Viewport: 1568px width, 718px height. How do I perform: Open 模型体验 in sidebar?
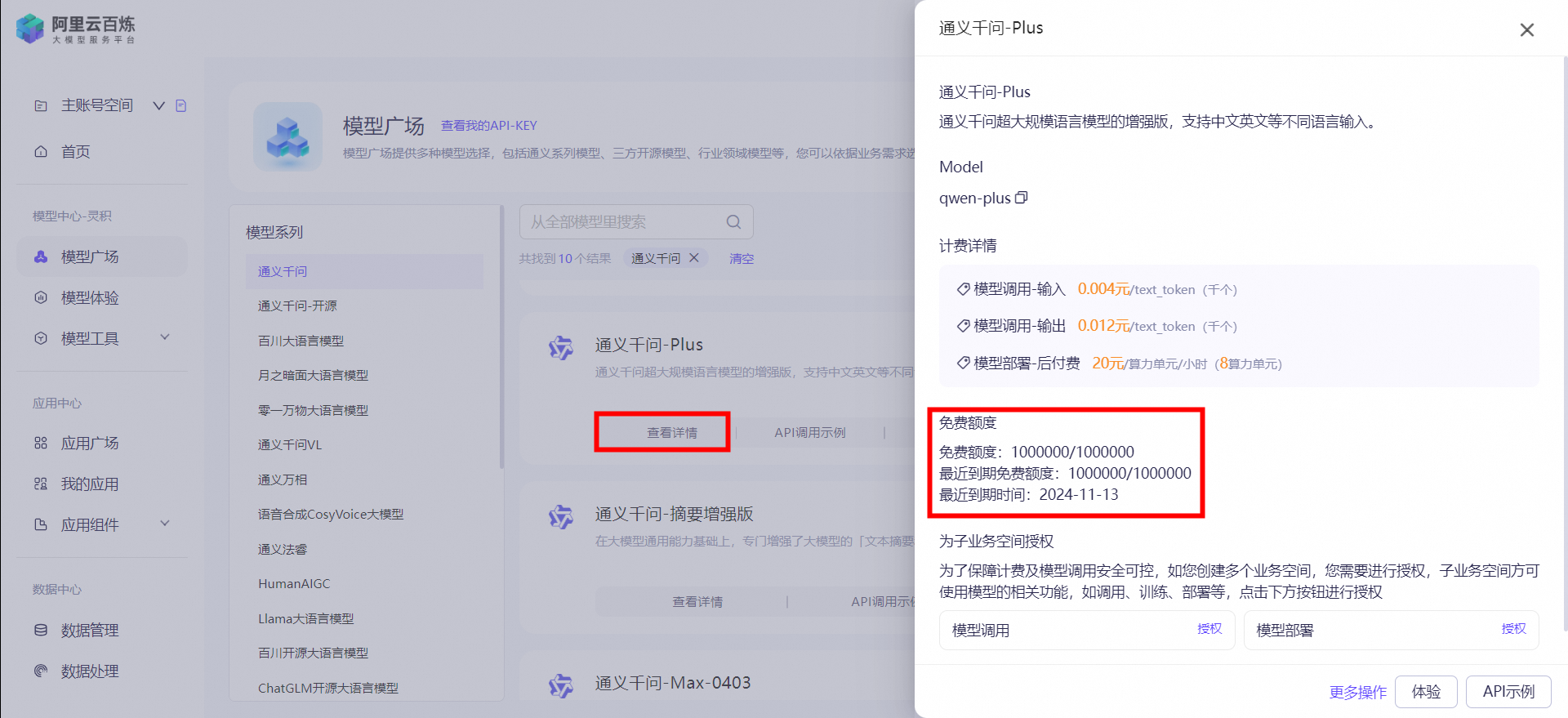pos(90,297)
